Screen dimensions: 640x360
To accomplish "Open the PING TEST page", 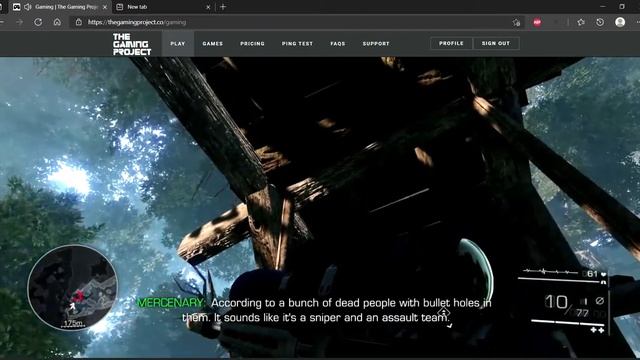I will [x=297, y=43].
